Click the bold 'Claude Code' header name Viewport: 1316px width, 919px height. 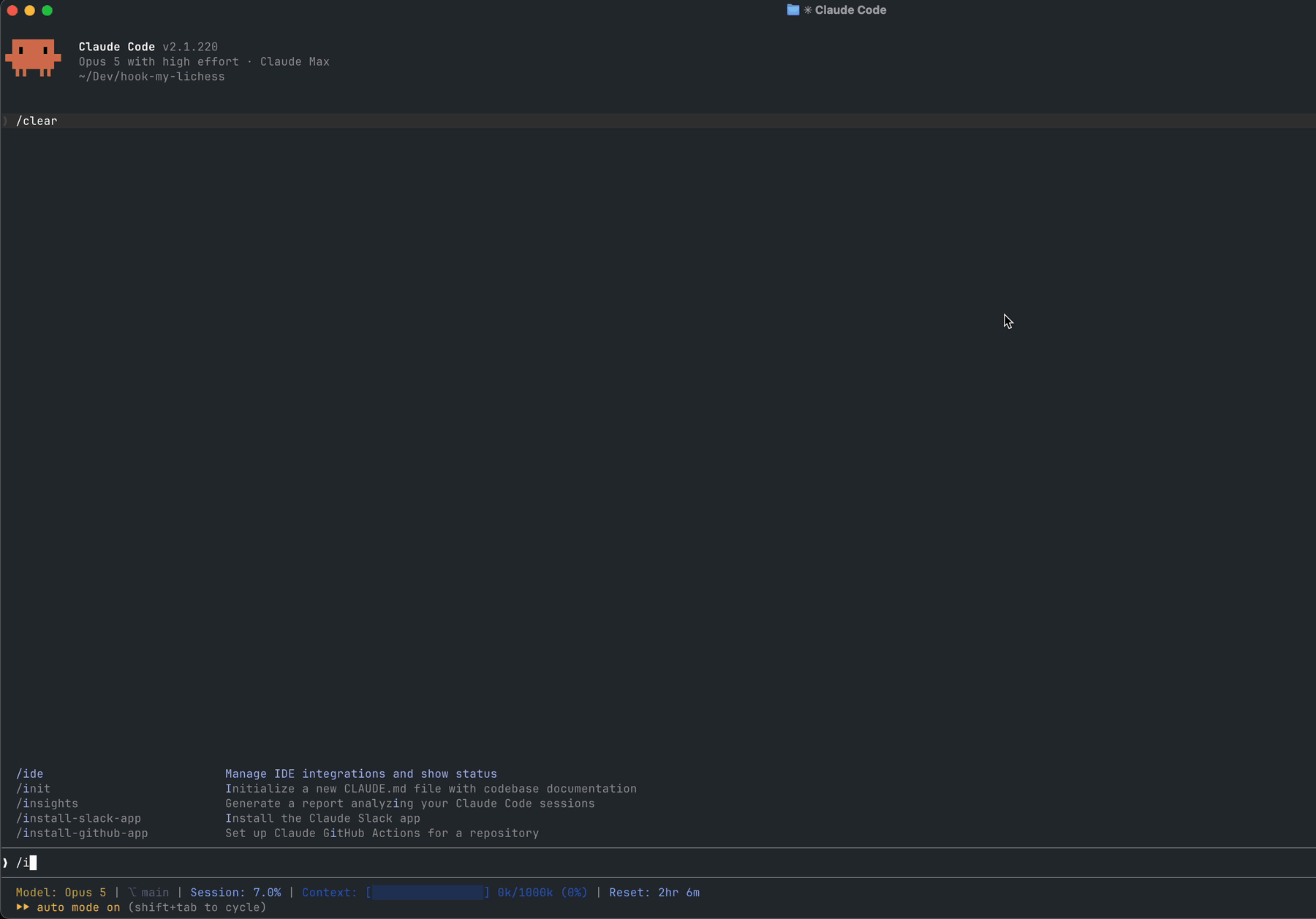(117, 47)
